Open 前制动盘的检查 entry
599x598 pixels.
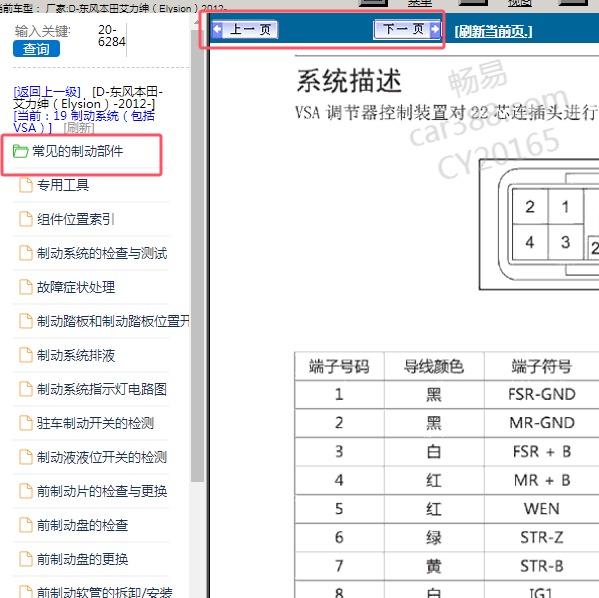point(83,525)
